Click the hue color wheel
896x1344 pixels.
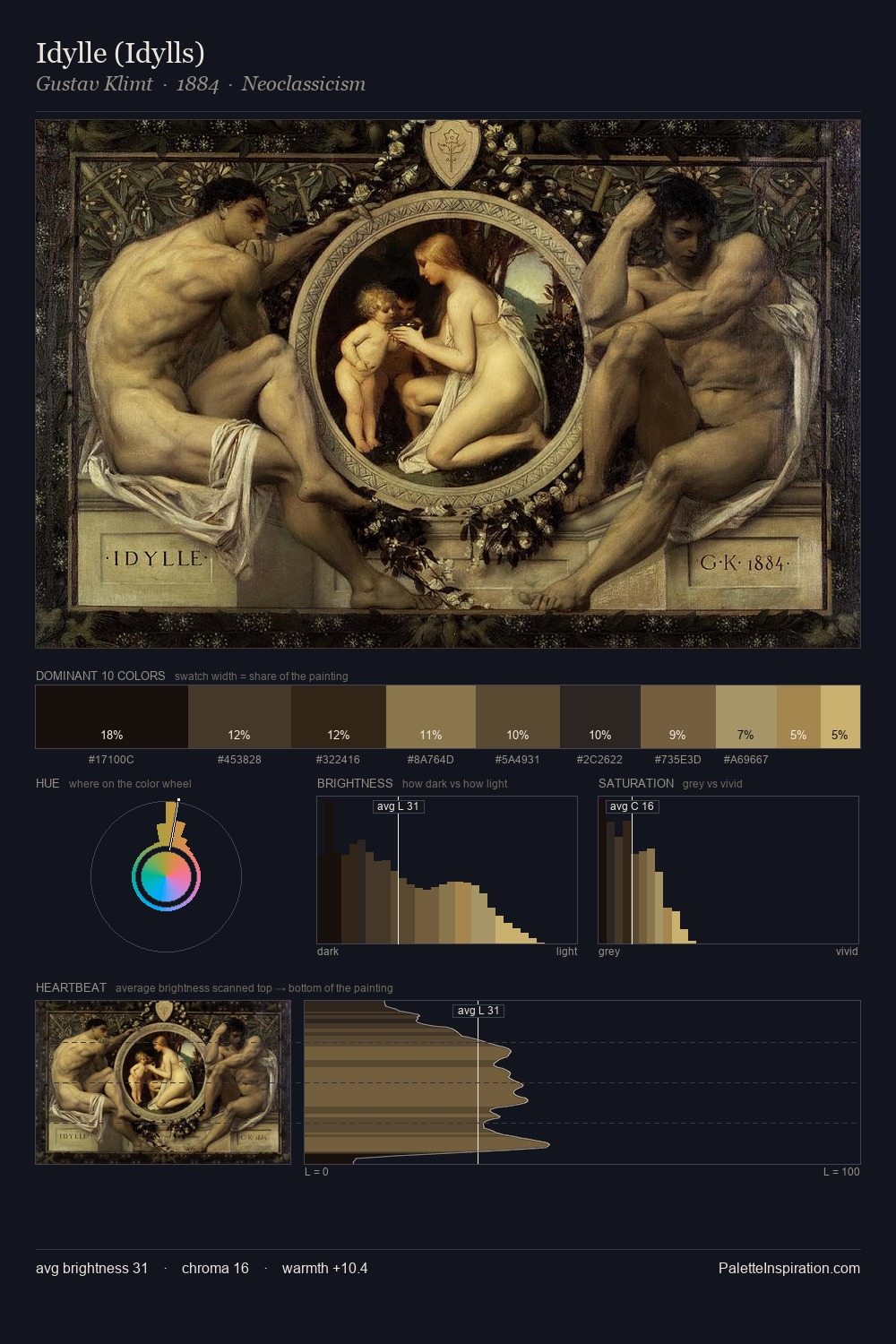click(166, 876)
